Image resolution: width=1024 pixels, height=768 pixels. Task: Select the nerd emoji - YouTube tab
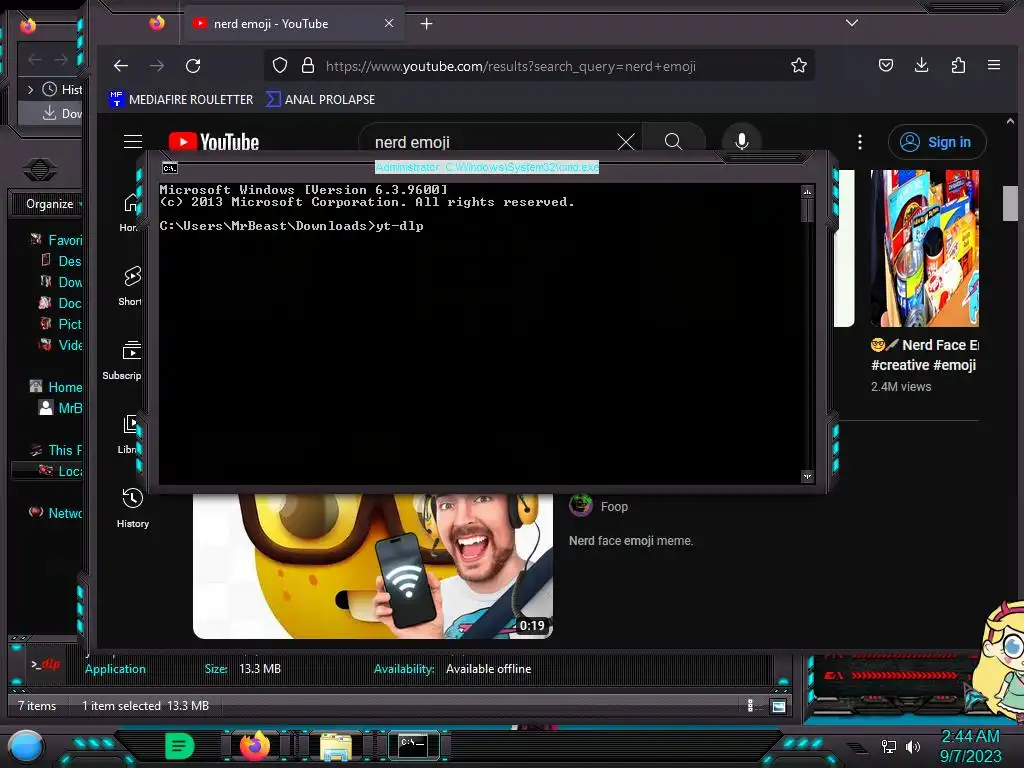click(294, 24)
